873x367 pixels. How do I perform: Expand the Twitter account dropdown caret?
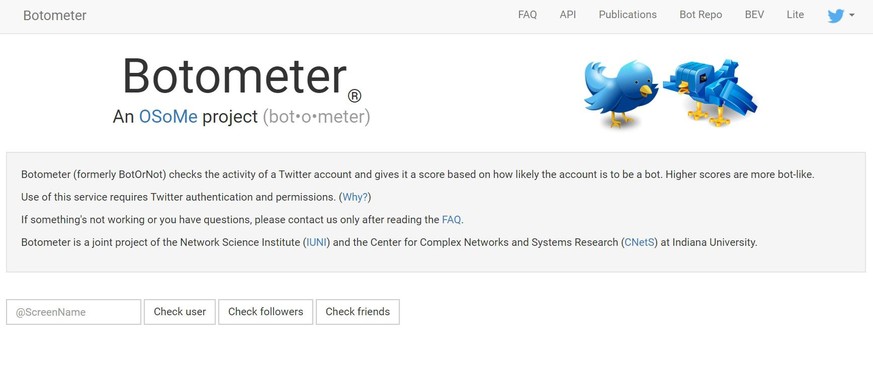[x=852, y=16]
